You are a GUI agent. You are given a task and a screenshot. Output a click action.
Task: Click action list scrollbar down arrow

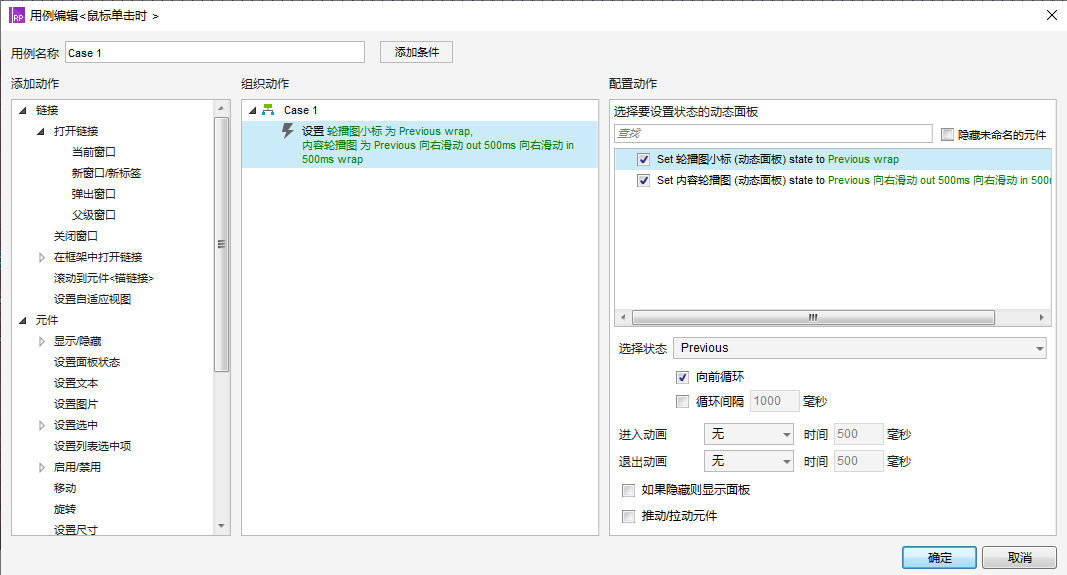pos(221,526)
